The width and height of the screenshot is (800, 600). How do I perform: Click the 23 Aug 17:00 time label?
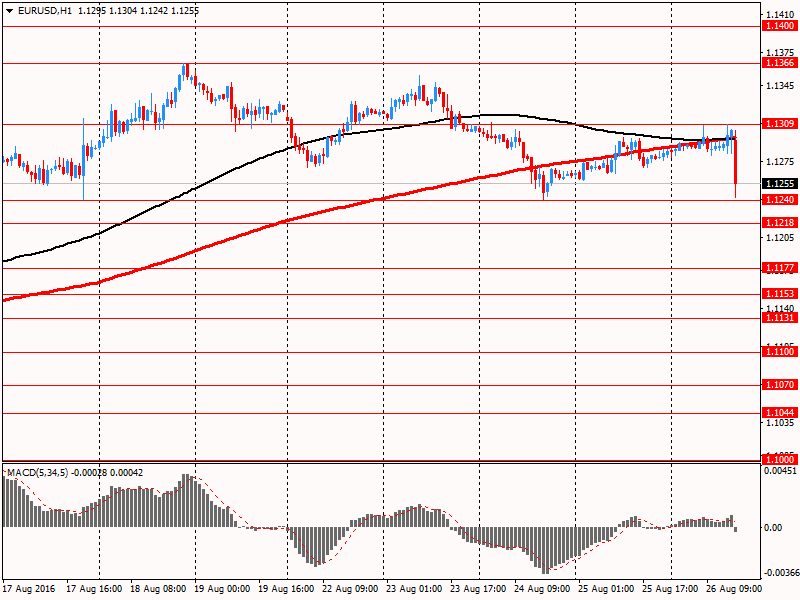(478, 589)
